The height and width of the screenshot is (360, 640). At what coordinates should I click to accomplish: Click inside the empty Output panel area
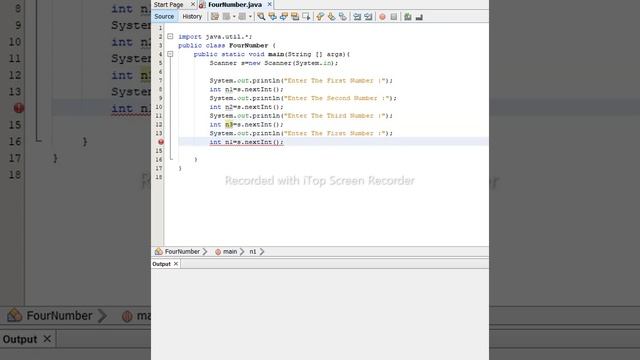(x=320, y=314)
